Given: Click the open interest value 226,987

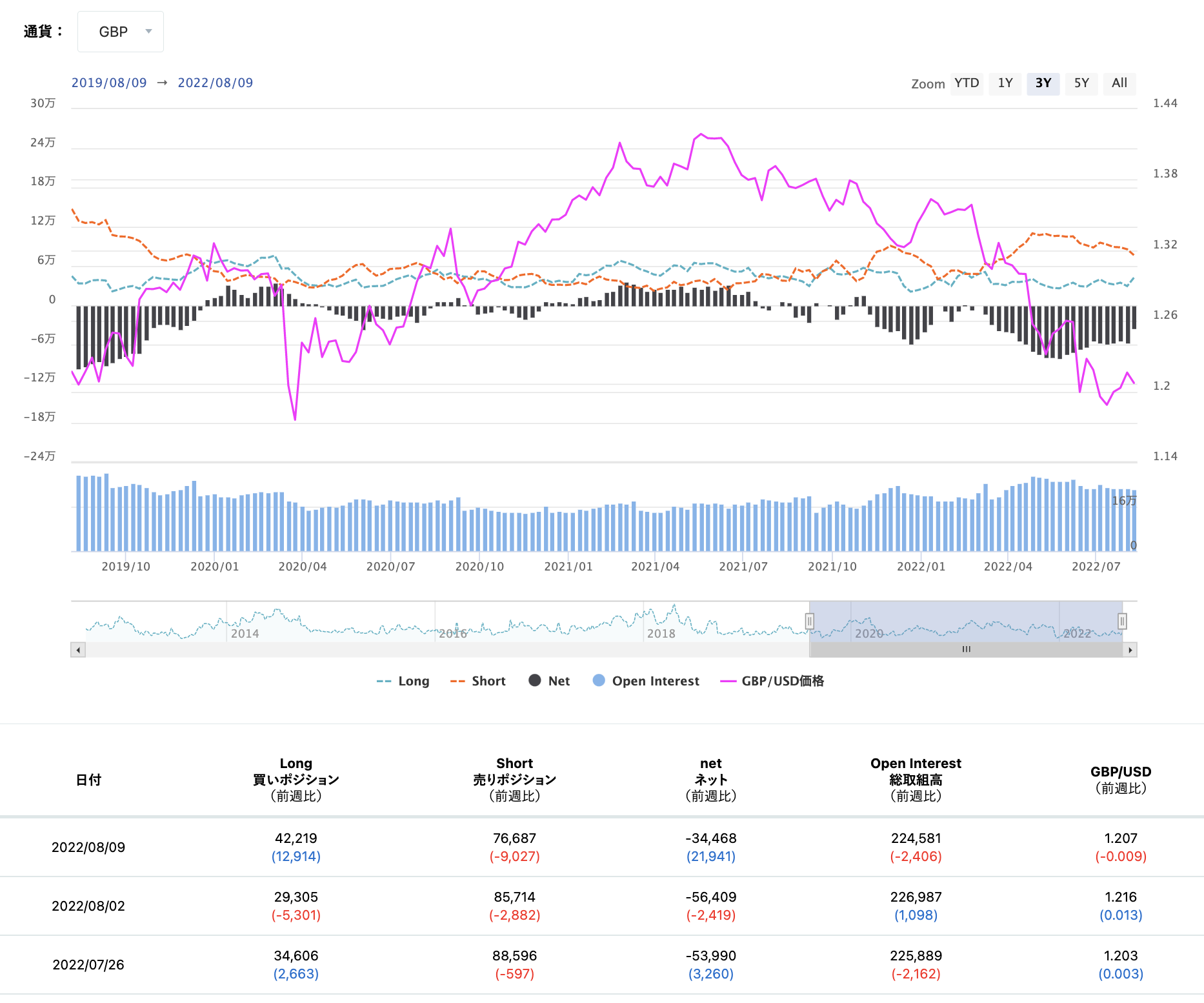Looking at the screenshot, I should [x=916, y=897].
